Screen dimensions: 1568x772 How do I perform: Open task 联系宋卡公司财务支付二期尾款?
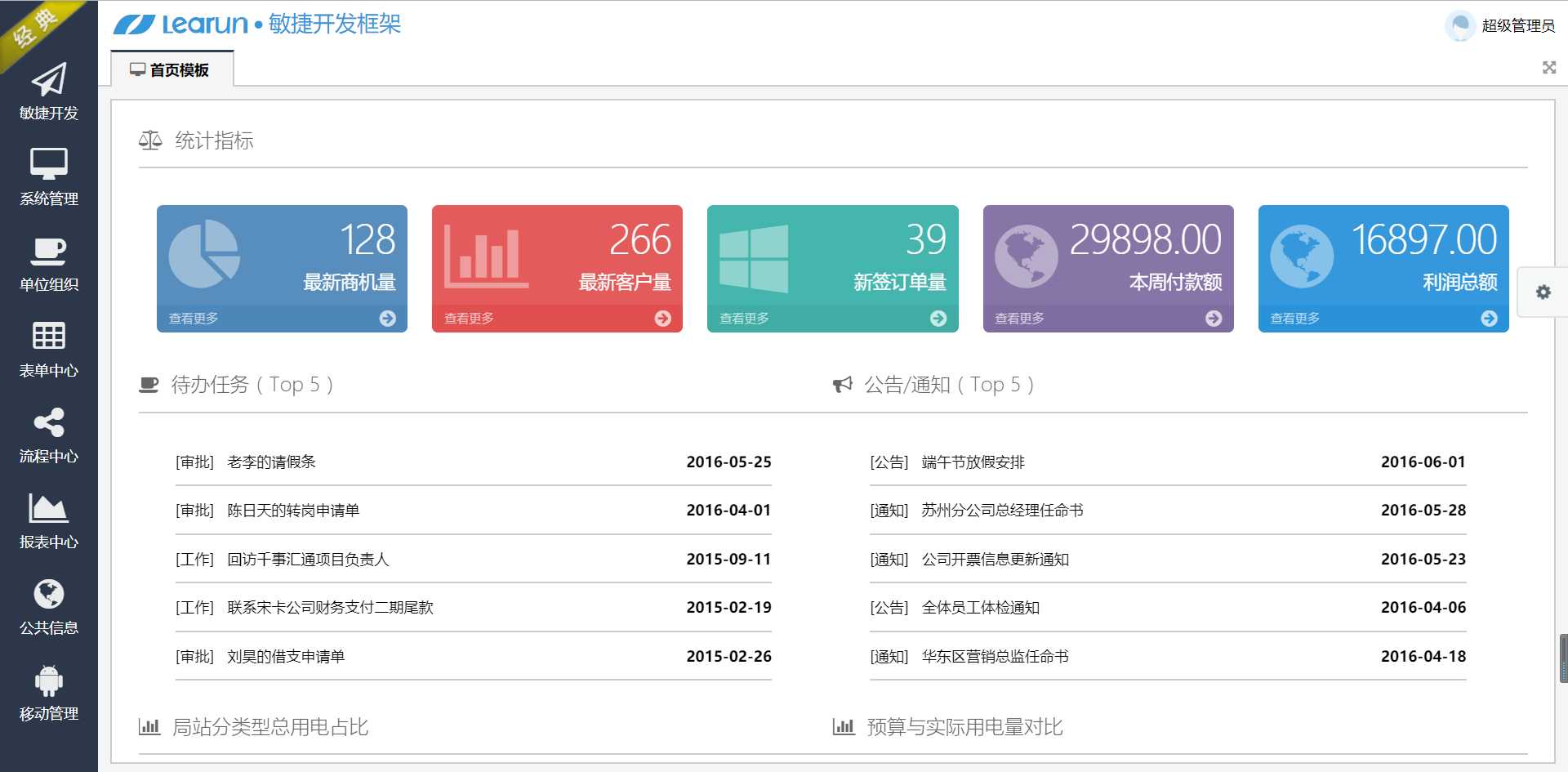tap(330, 608)
